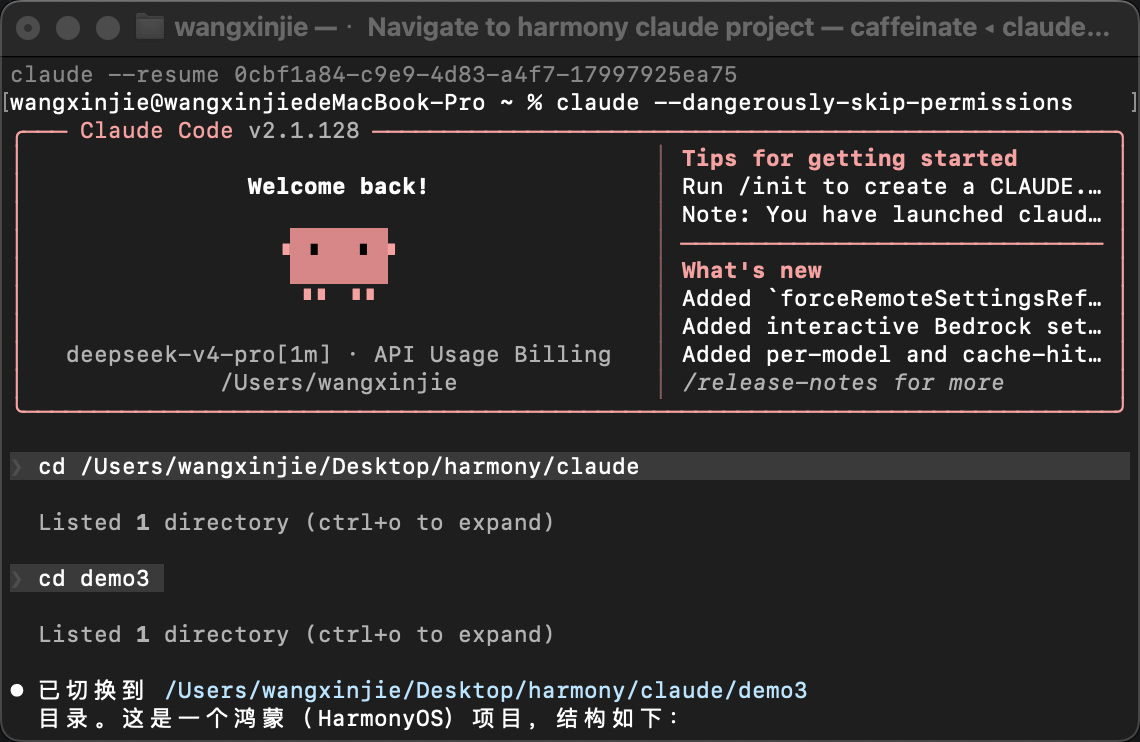Click 'wangxinjie' in the title bar
Image resolution: width=1140 pixels, height=742 pixels.
(x=241, y=28)
